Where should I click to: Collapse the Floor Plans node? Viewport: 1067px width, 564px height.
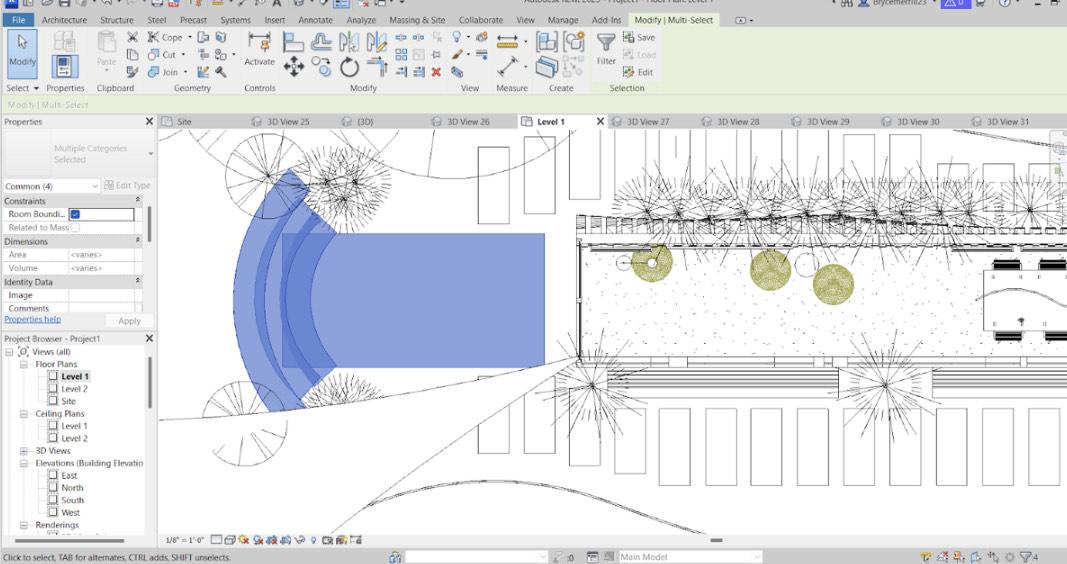point(24,364)
